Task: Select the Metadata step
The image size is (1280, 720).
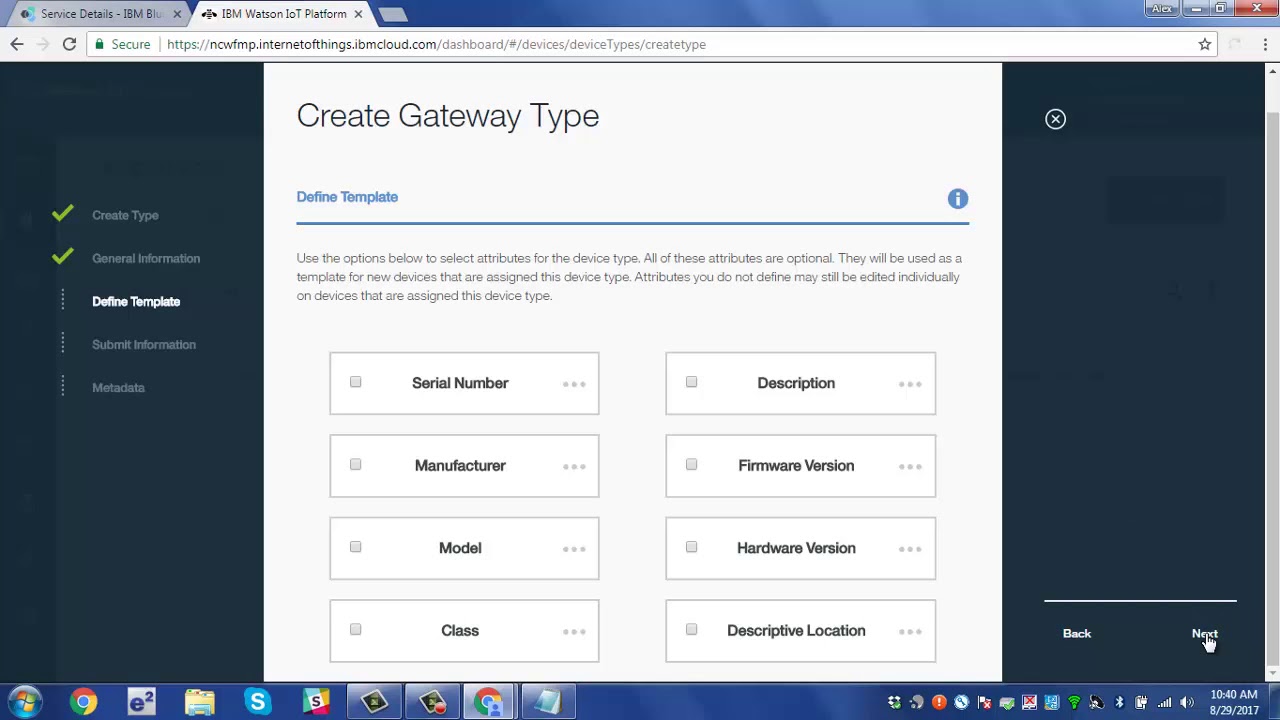Action: [x=118, y=387]
